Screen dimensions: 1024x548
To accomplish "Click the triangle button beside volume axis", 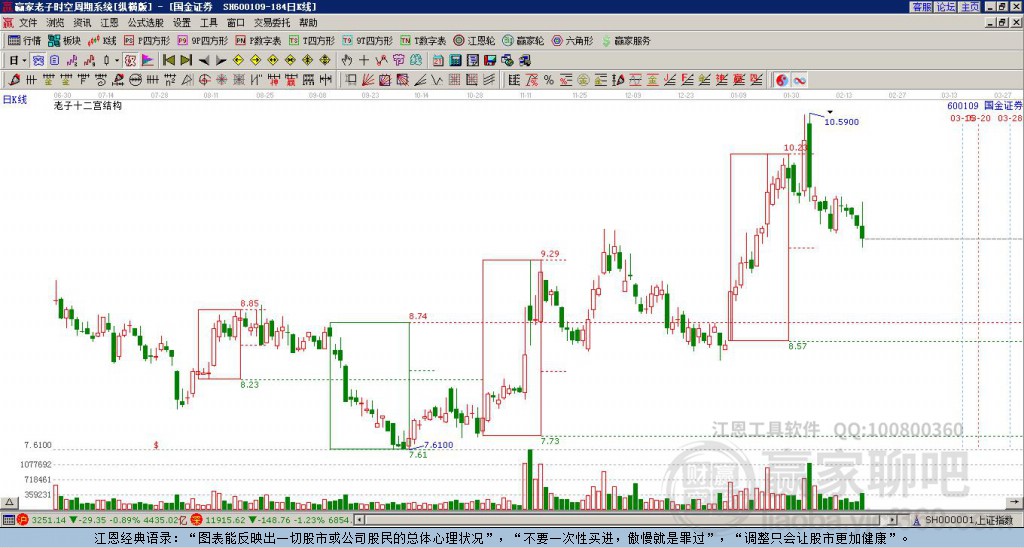I will (x=9, y=503).
